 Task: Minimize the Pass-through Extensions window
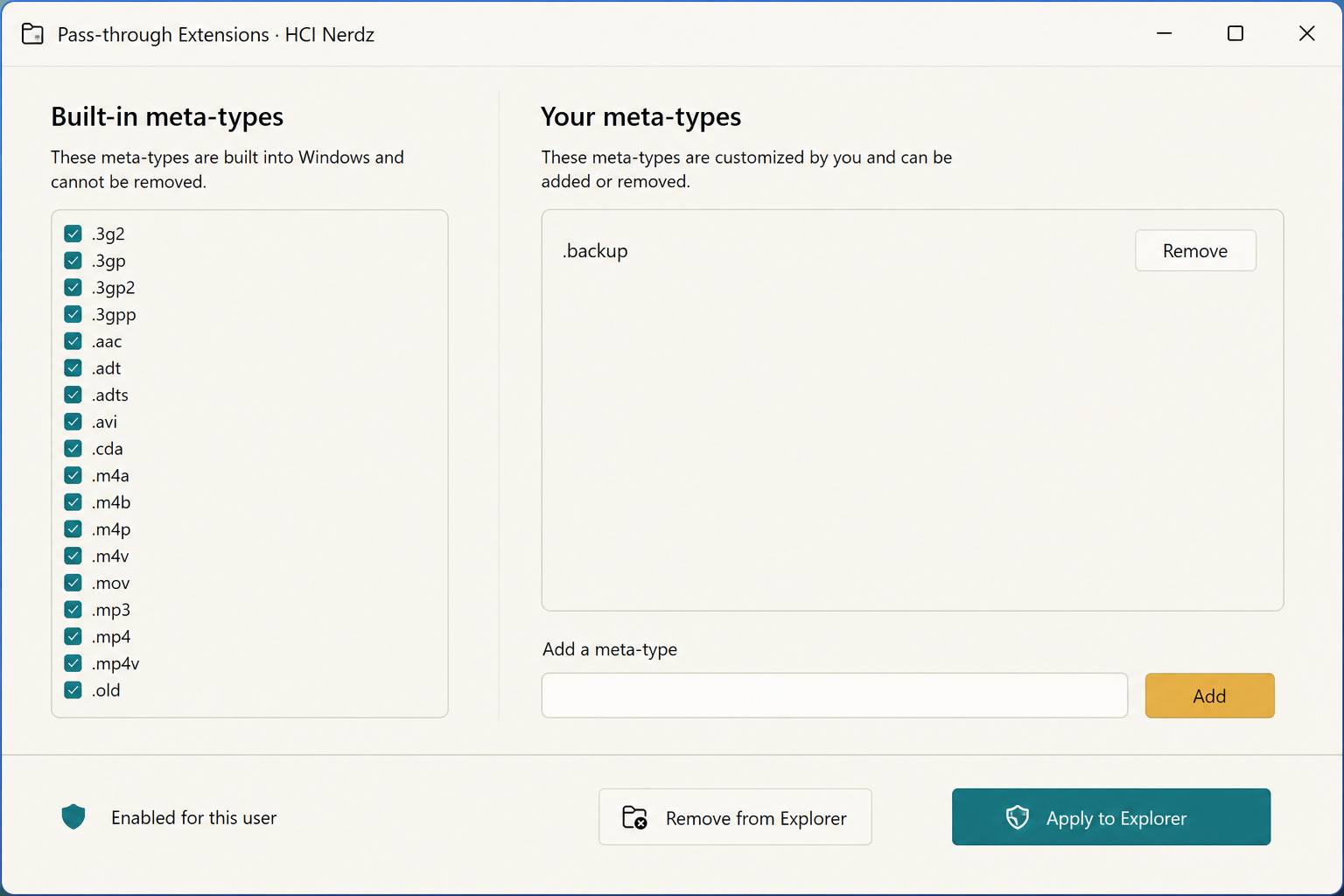coord(1164,33)
